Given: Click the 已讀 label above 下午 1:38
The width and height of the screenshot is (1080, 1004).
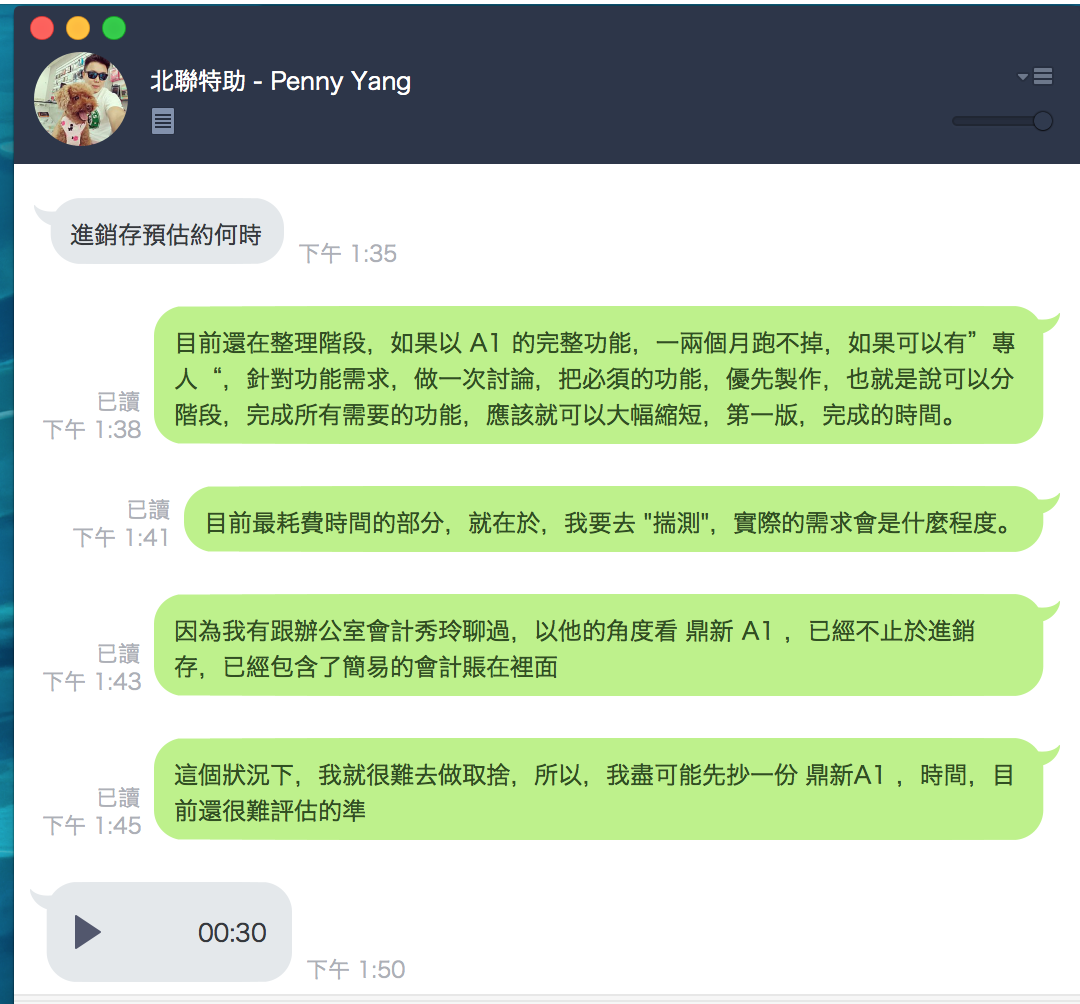Looking at the screenshot, I should click(x=118, y=401).
